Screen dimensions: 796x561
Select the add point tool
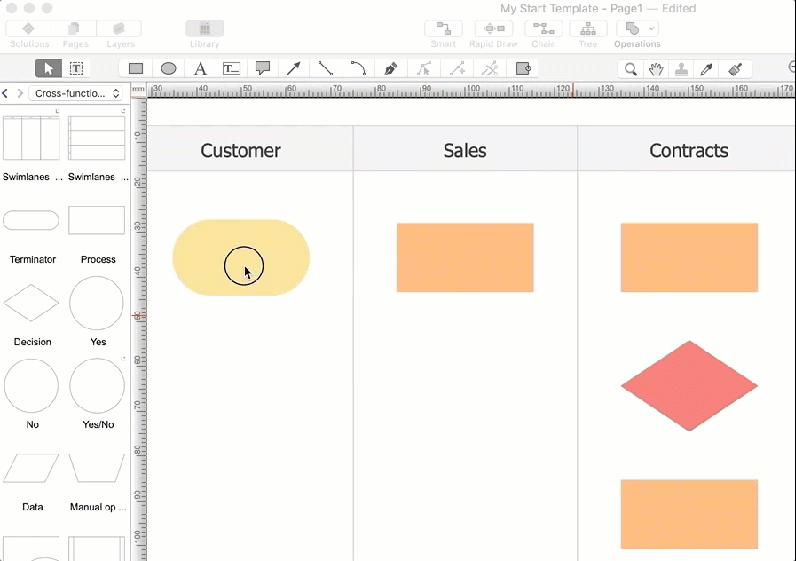click(457, 69)
